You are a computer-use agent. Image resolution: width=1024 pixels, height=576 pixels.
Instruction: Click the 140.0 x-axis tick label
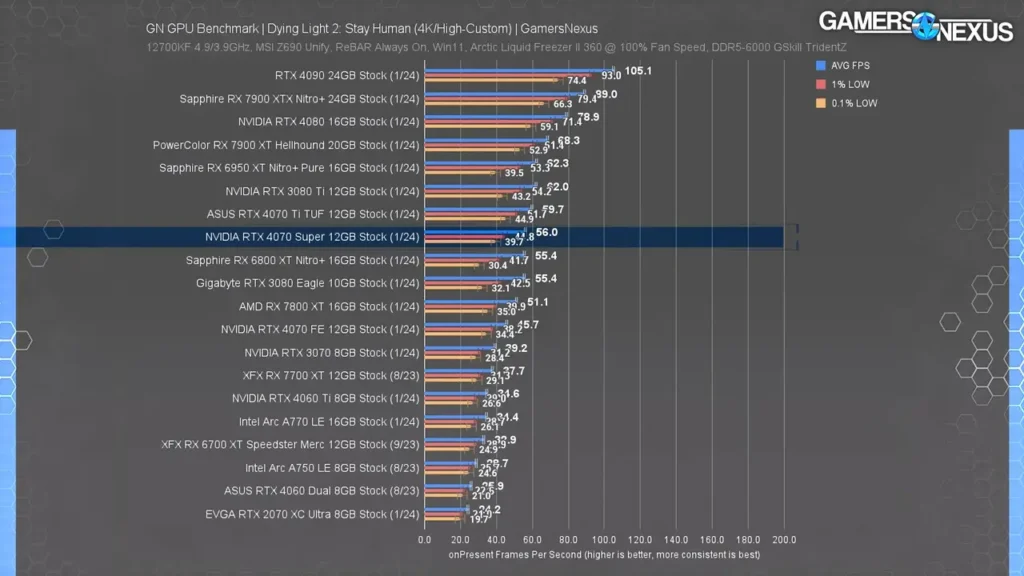676,540
